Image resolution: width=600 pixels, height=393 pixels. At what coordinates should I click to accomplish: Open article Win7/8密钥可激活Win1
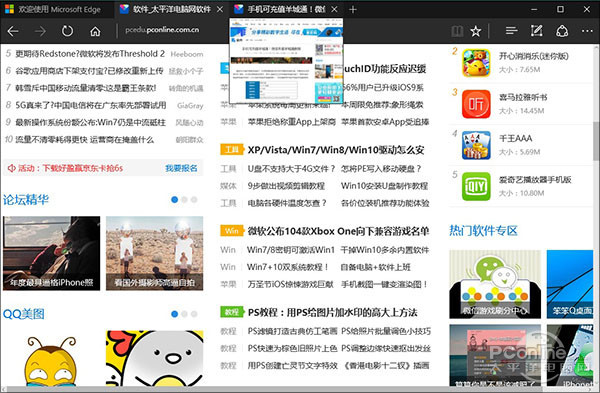(x=291, y=250)
